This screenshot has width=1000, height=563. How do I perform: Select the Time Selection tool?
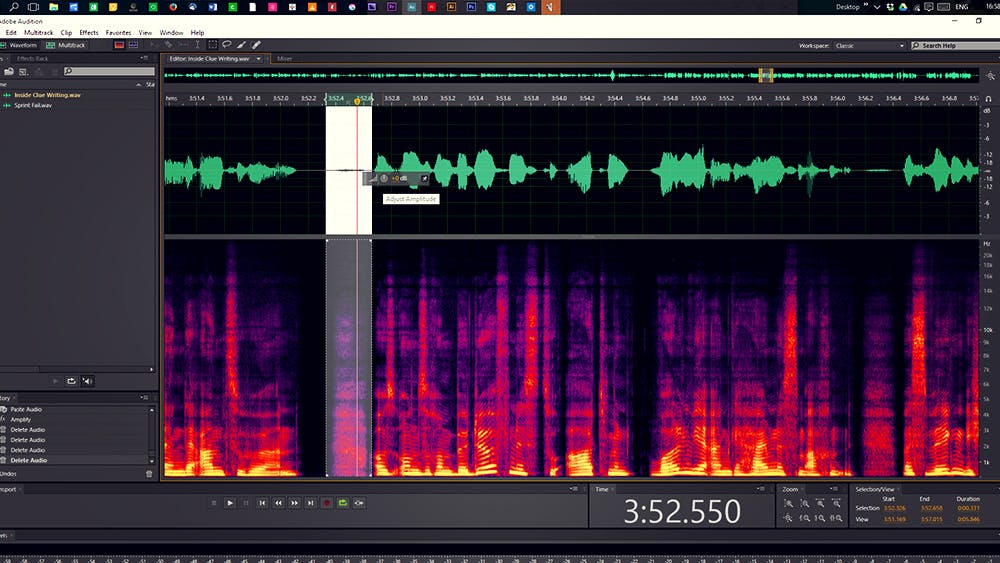tap(198, 45)
